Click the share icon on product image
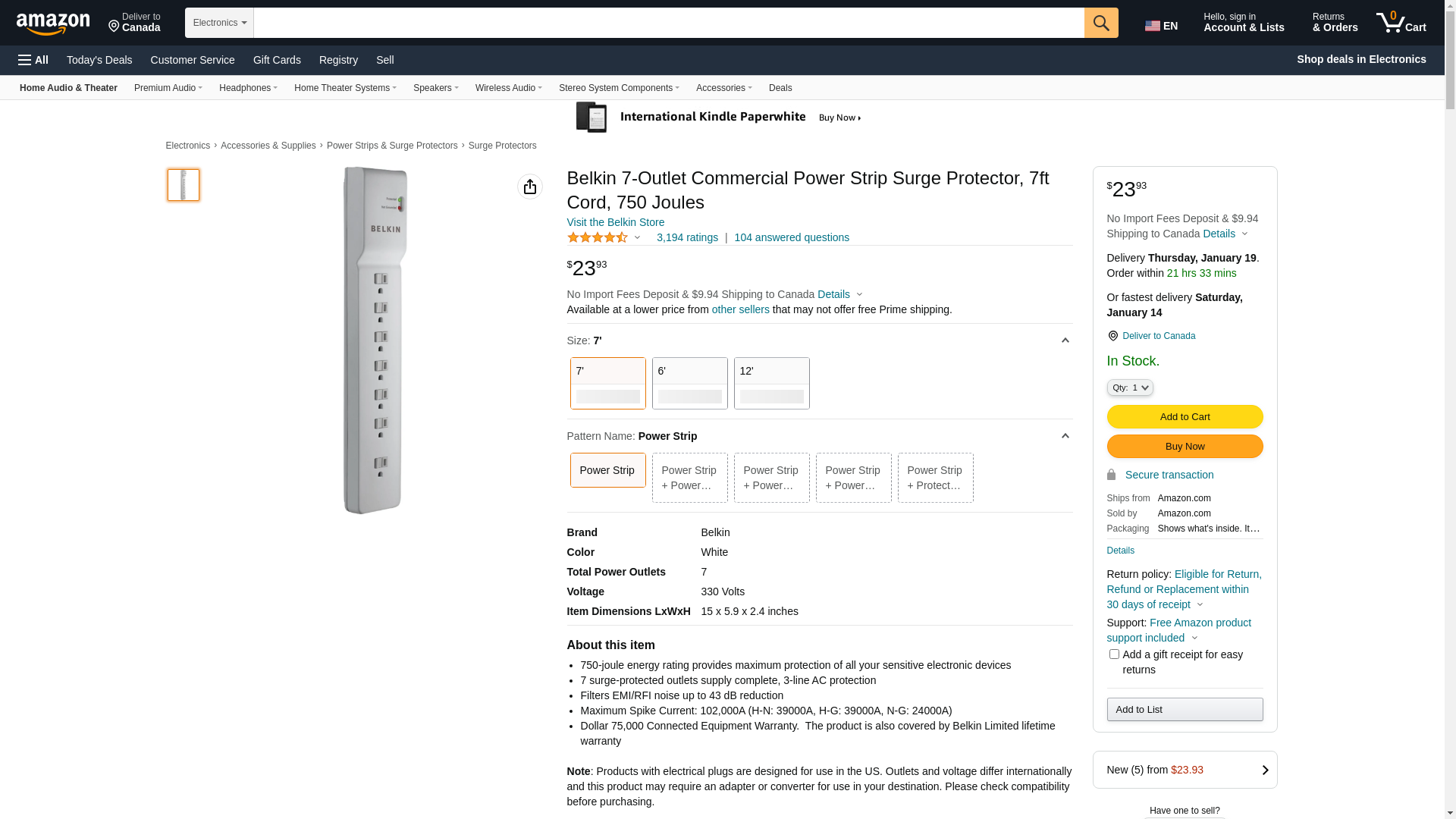 [530, 187]
